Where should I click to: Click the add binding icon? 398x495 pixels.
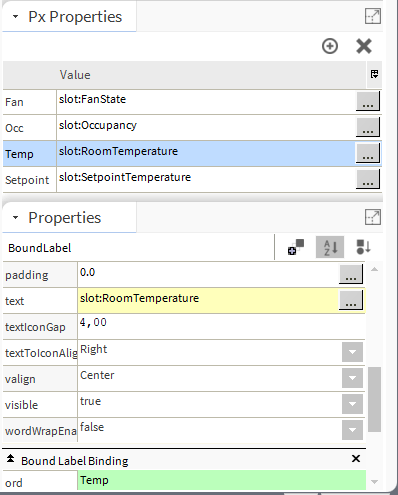click(296, 247)
